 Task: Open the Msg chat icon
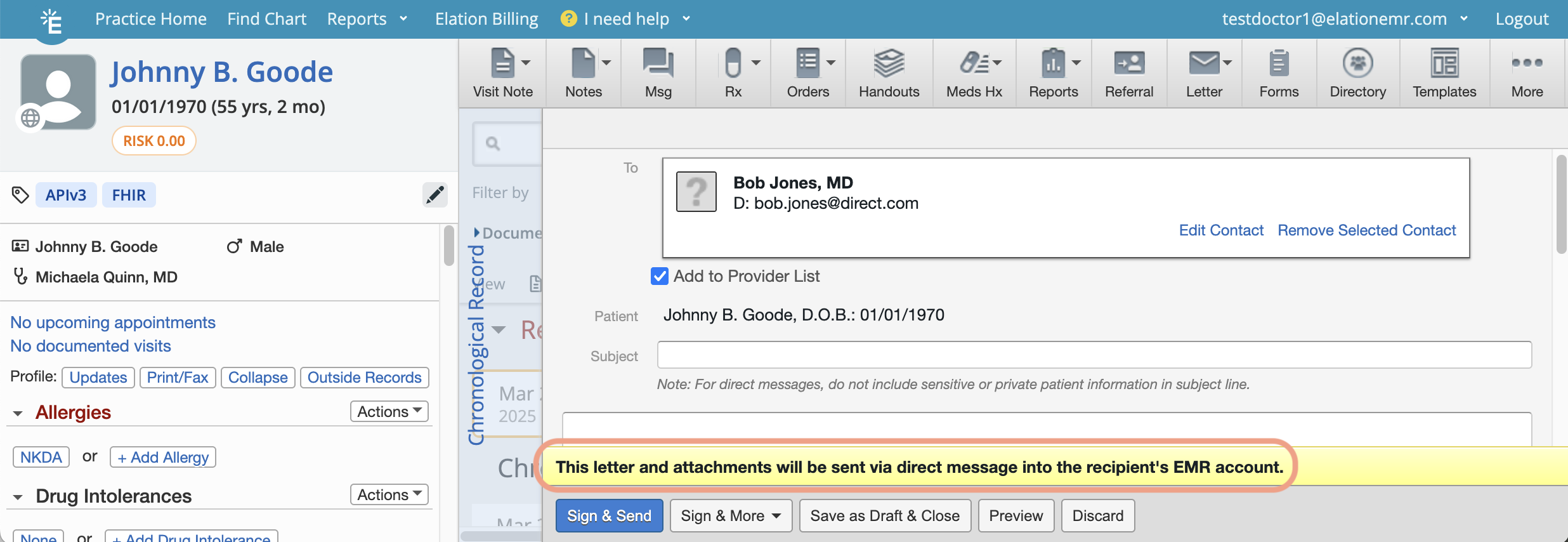pos(658,63)
